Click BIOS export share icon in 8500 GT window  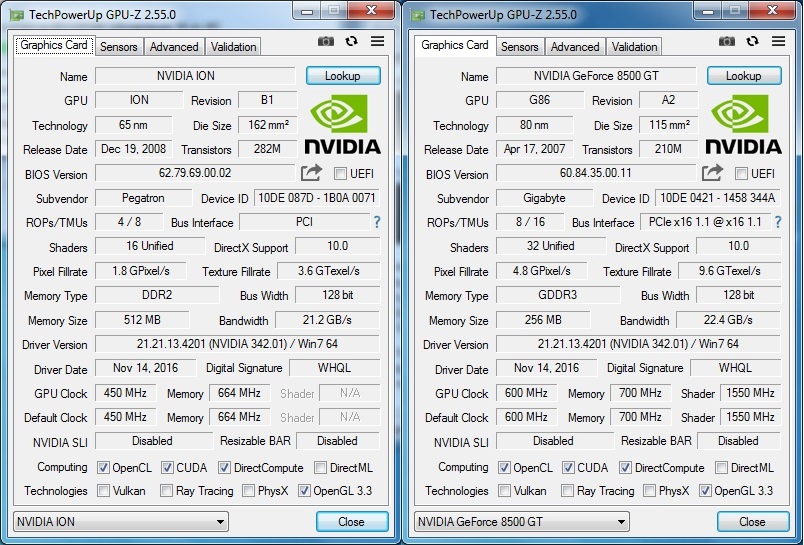712,173
